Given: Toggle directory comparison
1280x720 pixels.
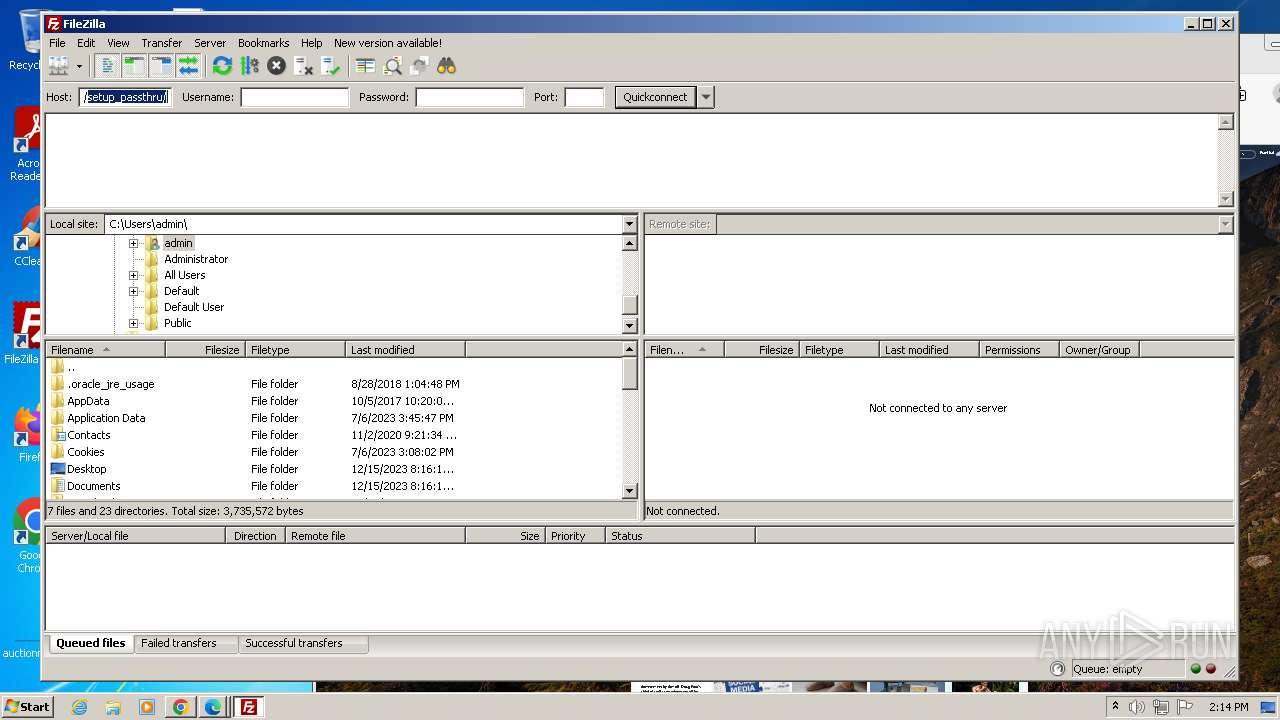Looking at the screenshot, I should 392,66.
